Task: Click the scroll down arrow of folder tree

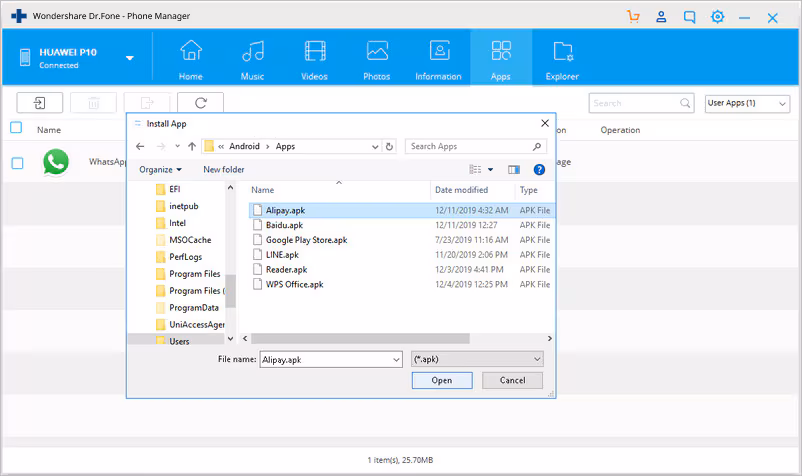Action: (230, 338)
